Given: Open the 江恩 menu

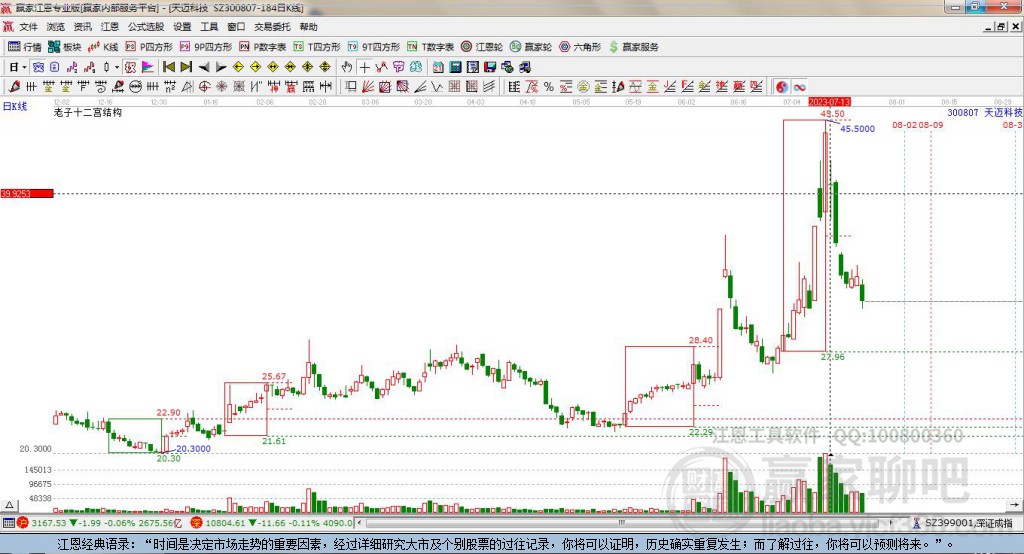Looking at the screenshot, I should [x=110, y=27].
